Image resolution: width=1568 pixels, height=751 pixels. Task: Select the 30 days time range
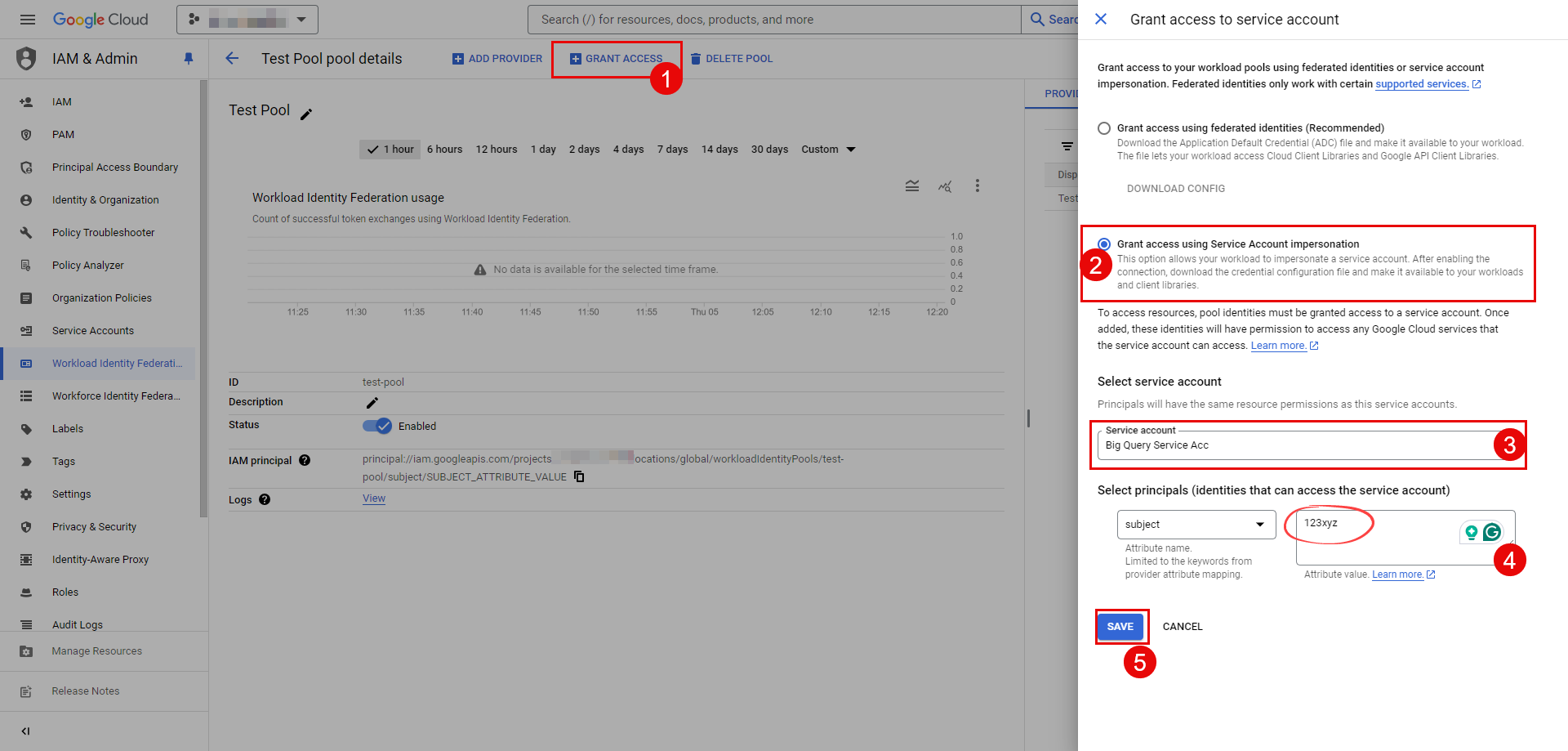(x=769, y=150)
